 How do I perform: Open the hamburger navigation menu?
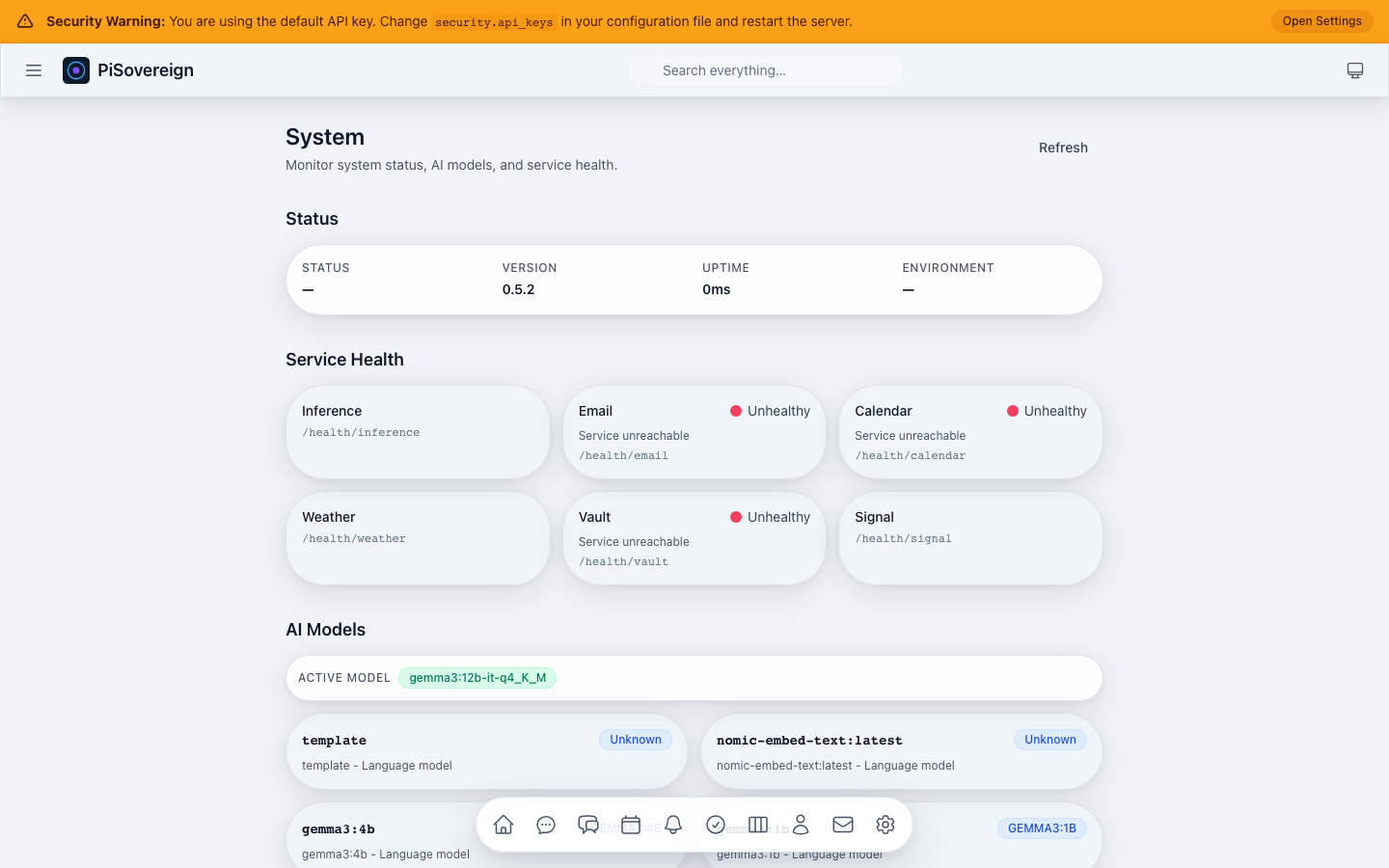34,69
